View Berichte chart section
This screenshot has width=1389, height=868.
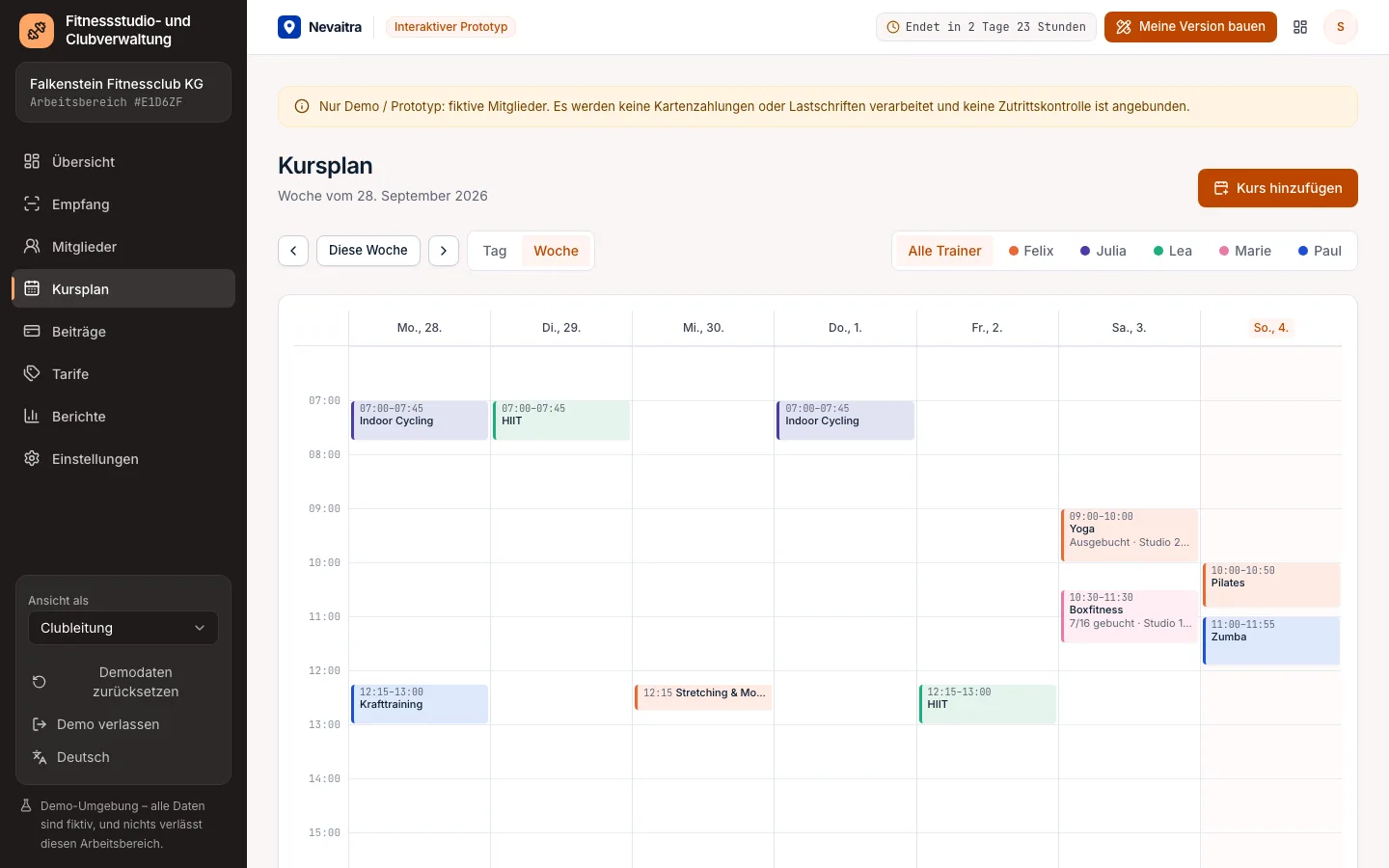(123, 416)
